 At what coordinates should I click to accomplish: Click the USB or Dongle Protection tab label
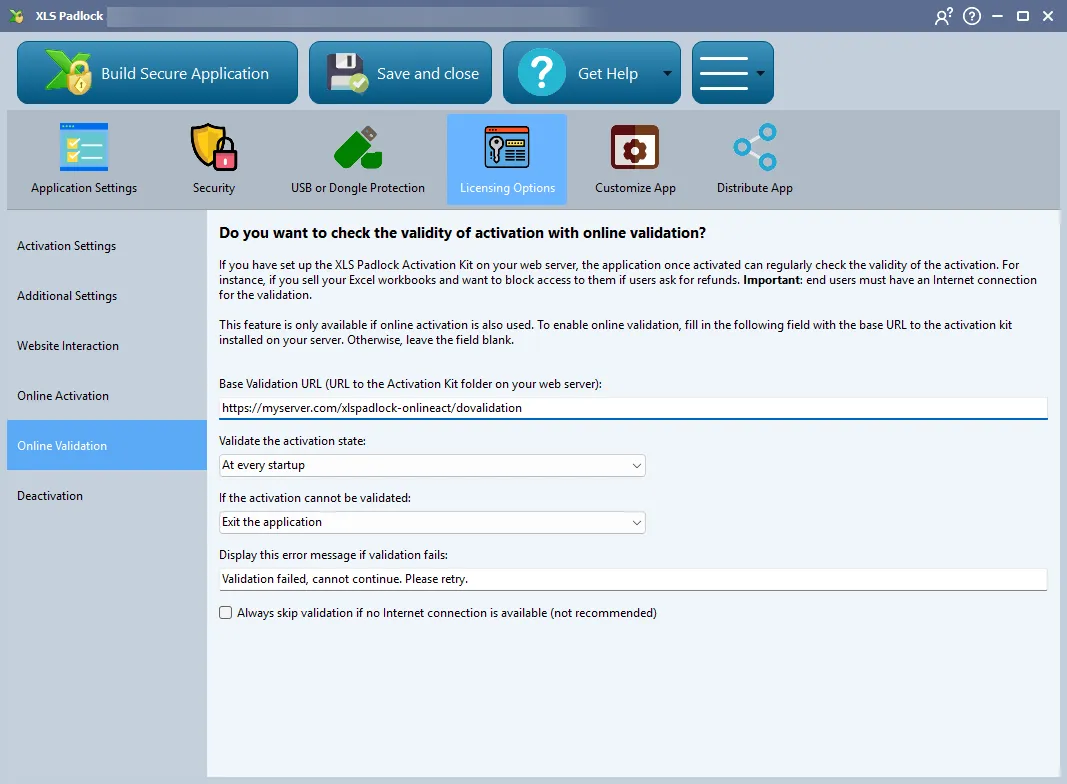click(x=358, y=188)
